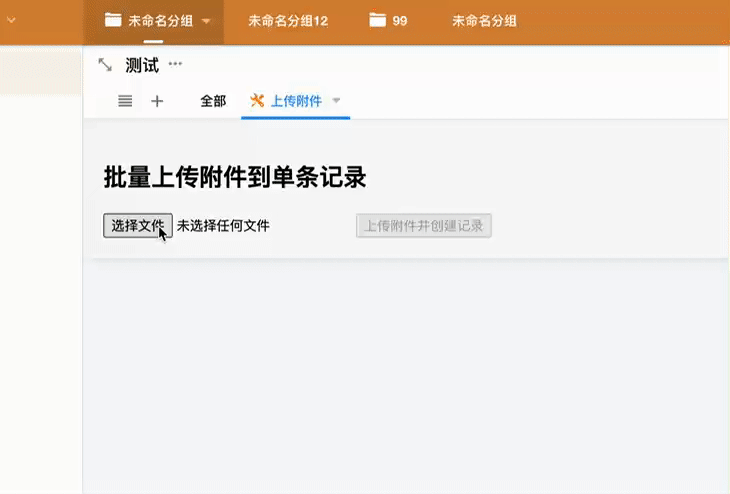This screenshot has width=730, height=494.
Task: Click the folder icon beside 99
Action: click(x=378, y=20)
